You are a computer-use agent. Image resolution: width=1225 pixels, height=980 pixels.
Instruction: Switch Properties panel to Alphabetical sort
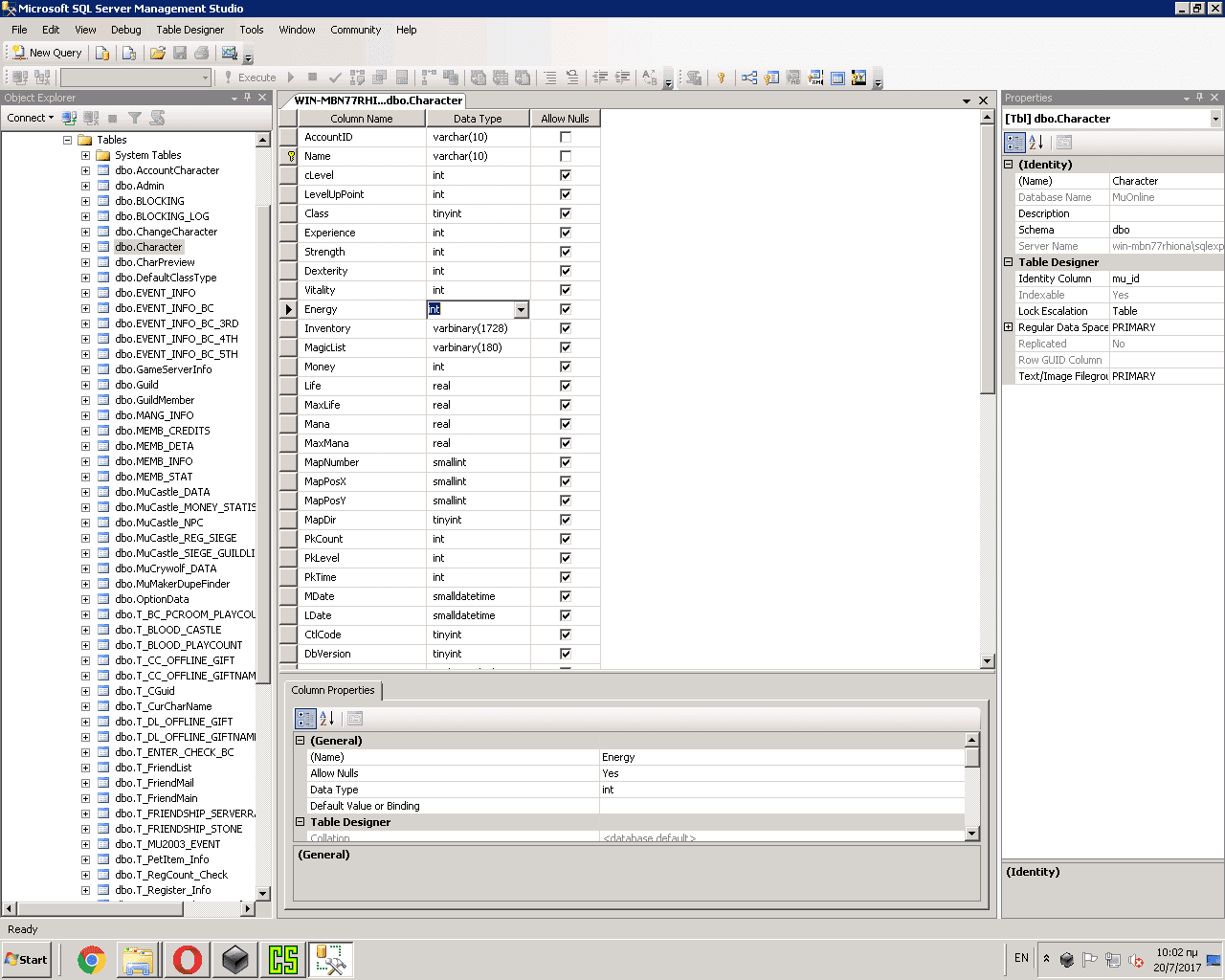(1036, 143)
